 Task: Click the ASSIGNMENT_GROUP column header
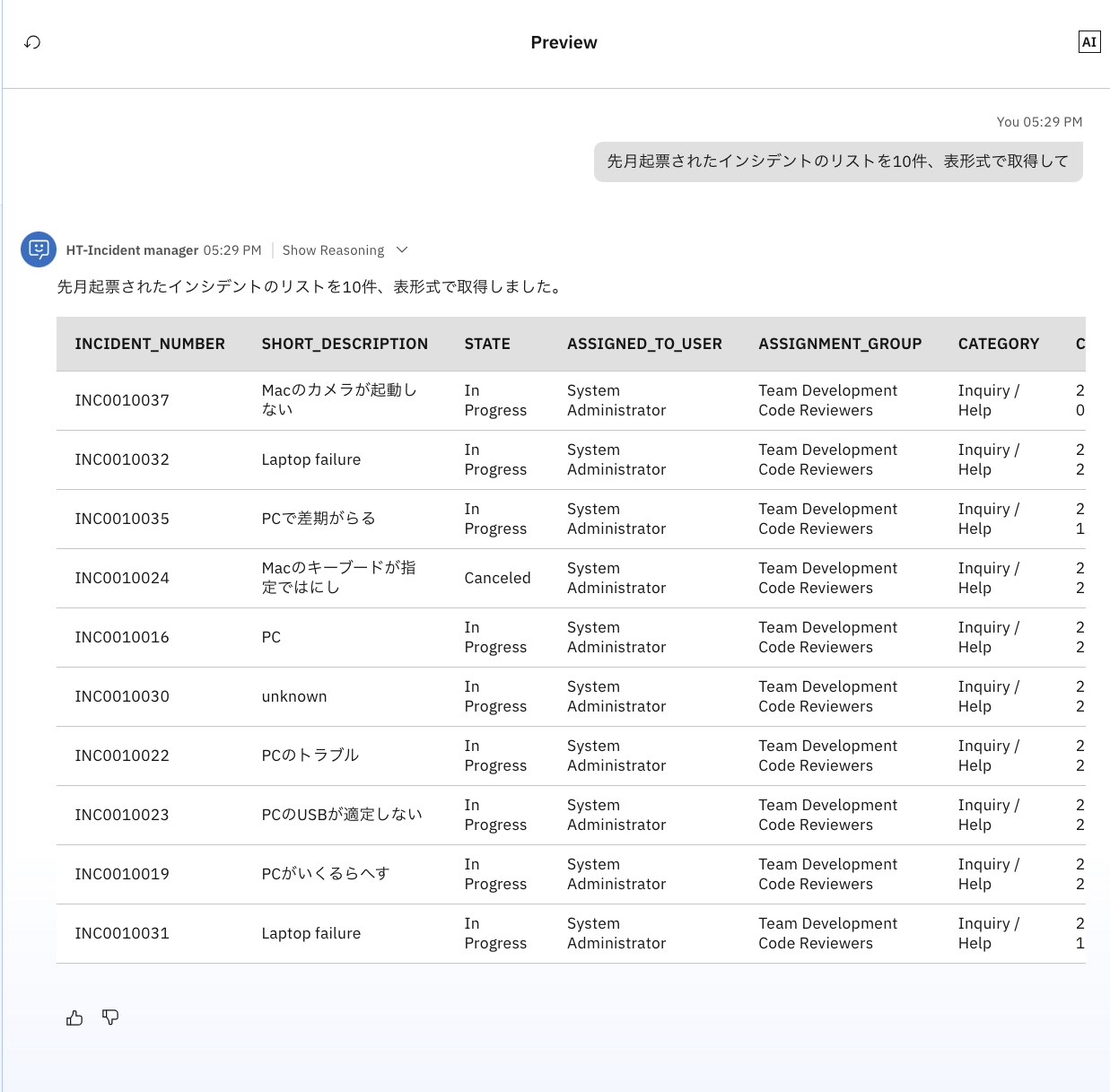click(840, 344)
